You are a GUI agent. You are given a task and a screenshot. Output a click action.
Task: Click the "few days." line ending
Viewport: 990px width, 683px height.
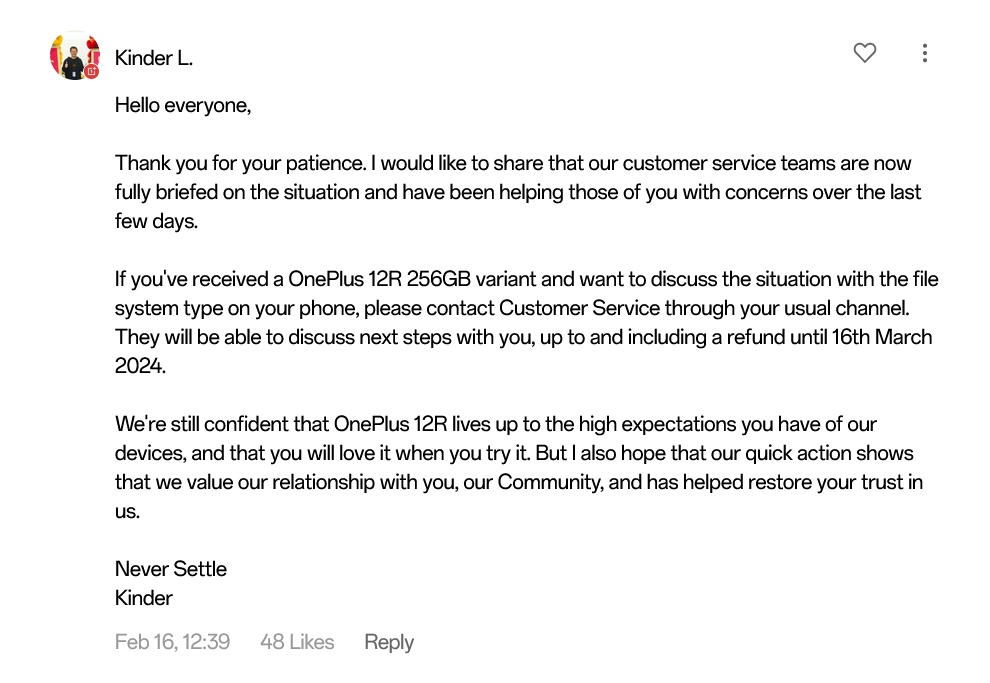click(x=157, y=222)
